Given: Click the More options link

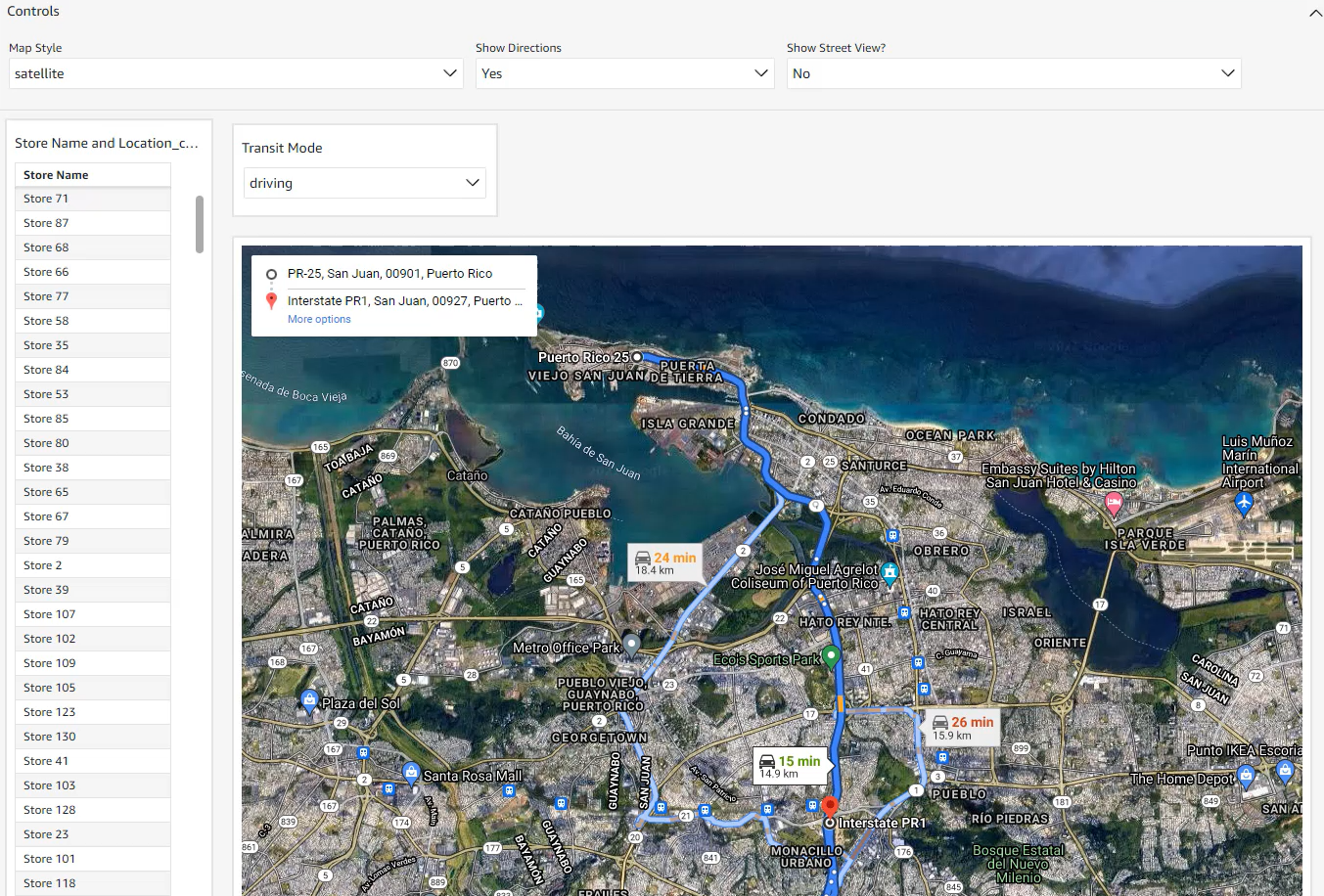Looking at the screenshot, I should pyautogui.click(x=319, y=319).
